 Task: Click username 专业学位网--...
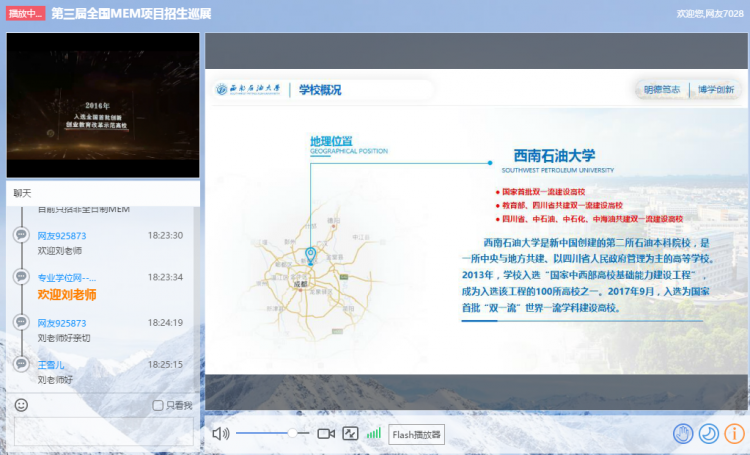pos(66,277)
